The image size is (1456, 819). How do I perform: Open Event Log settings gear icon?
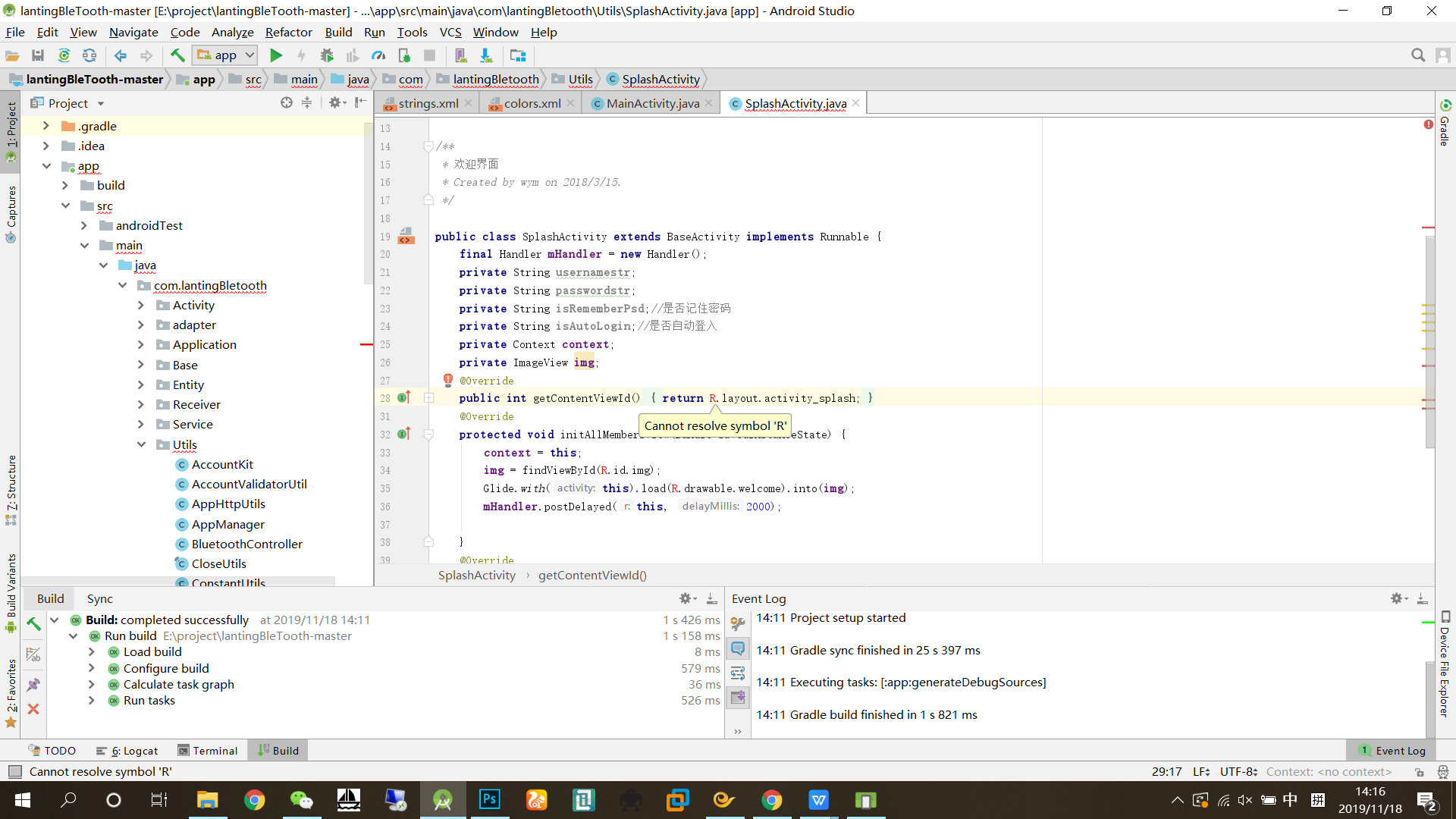(x=1398, y=598)
